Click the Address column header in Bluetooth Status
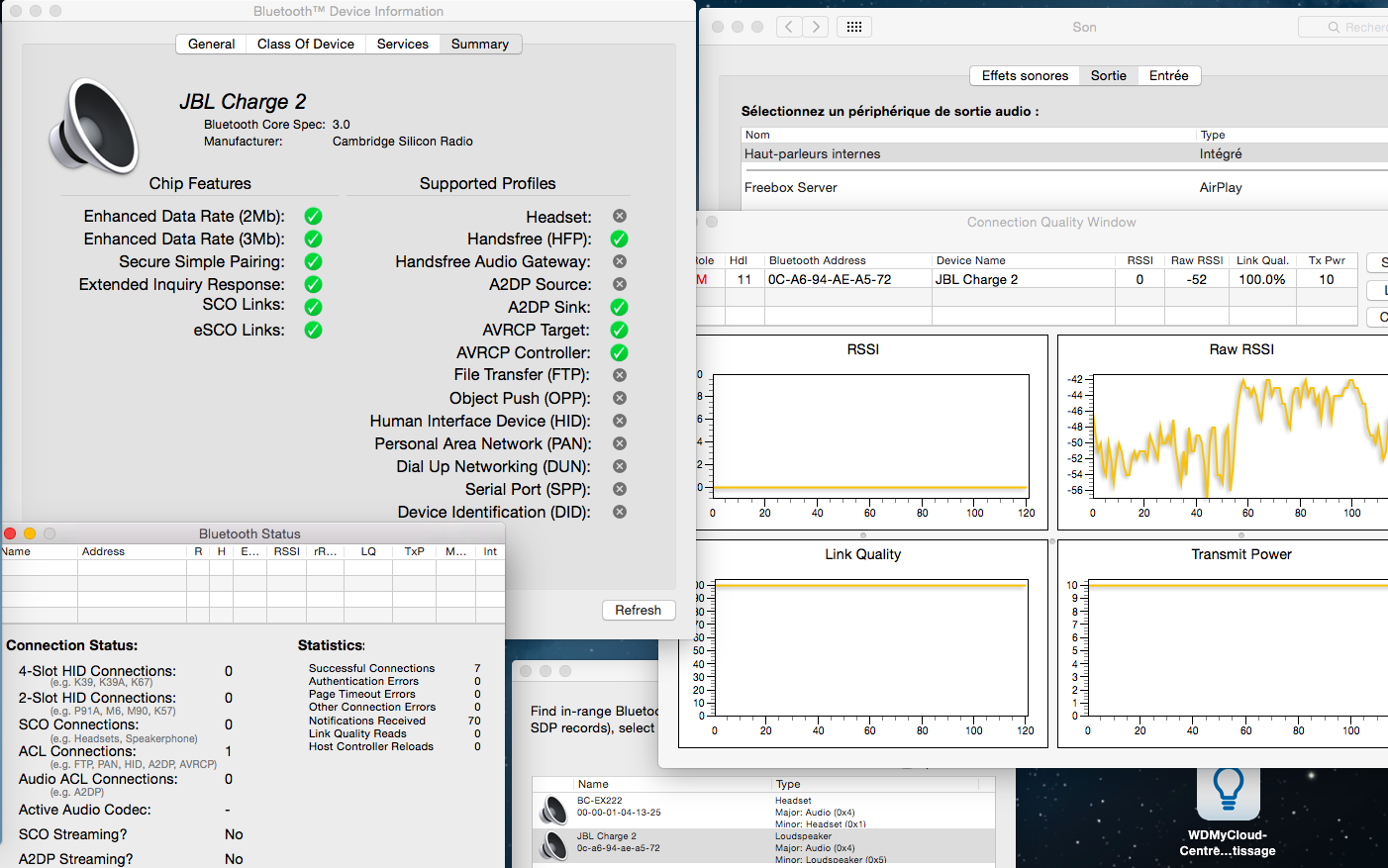This screenshot has width=1388, height=868. click(x=132, y=551)
